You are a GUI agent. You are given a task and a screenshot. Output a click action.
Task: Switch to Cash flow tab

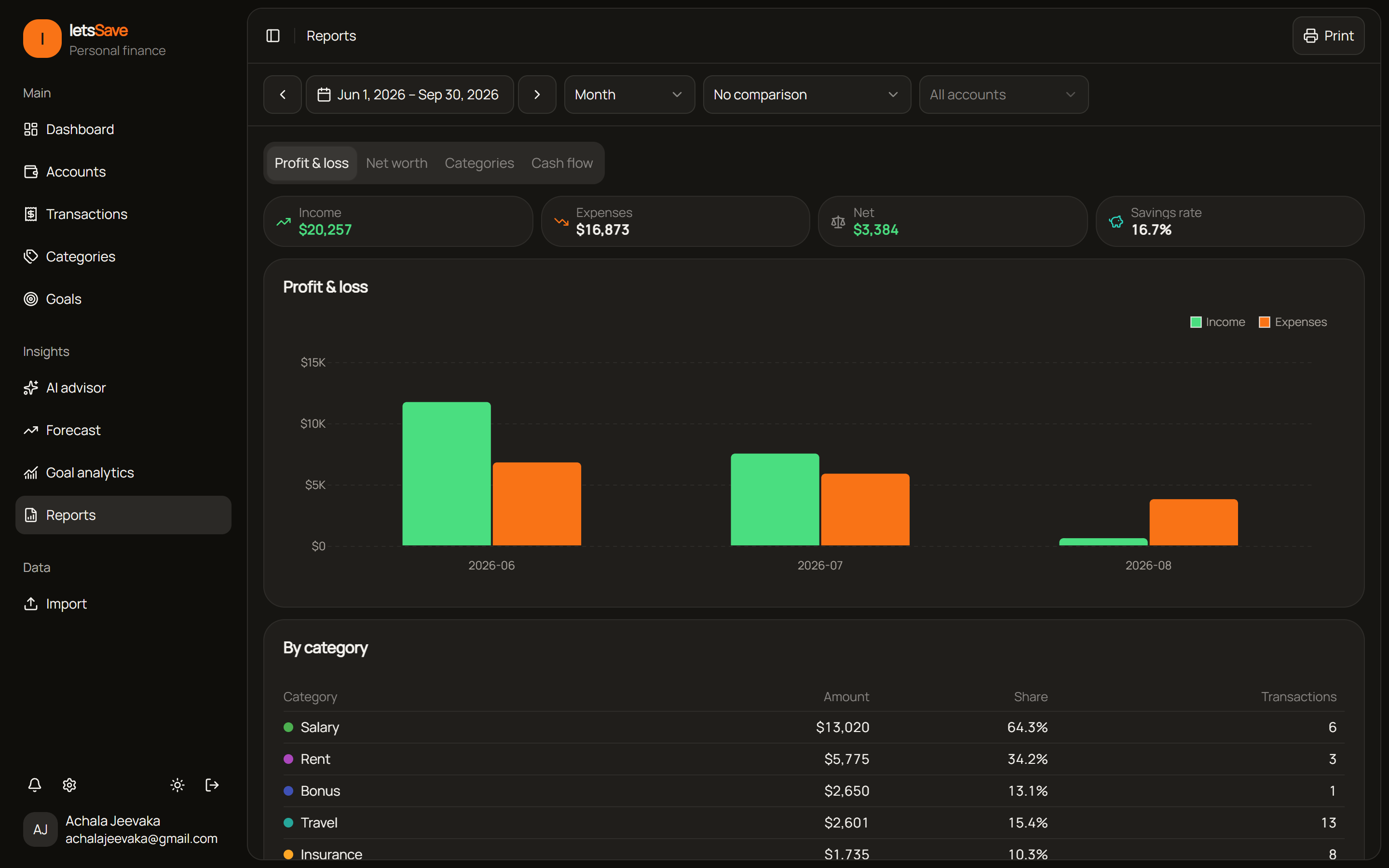tap(562, 163)
